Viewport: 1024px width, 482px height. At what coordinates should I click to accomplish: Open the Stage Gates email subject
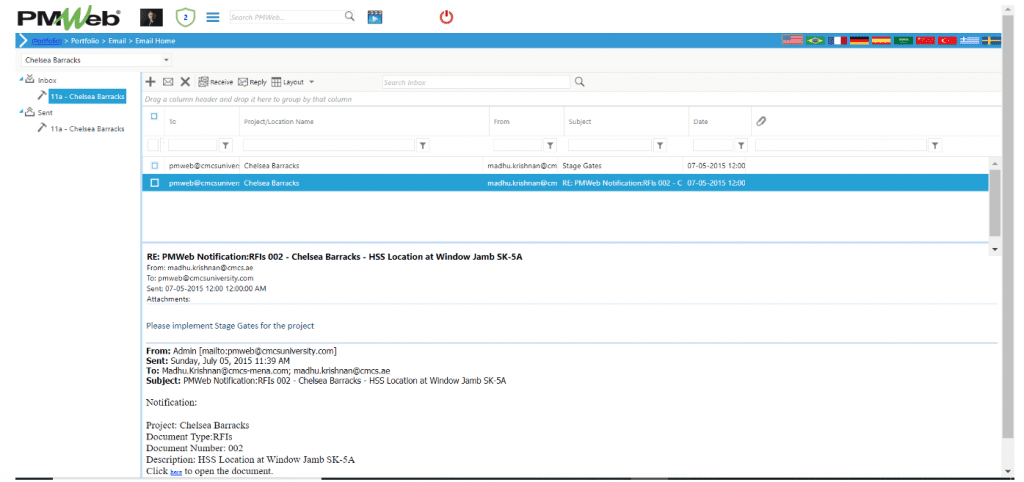click(582, 166)
